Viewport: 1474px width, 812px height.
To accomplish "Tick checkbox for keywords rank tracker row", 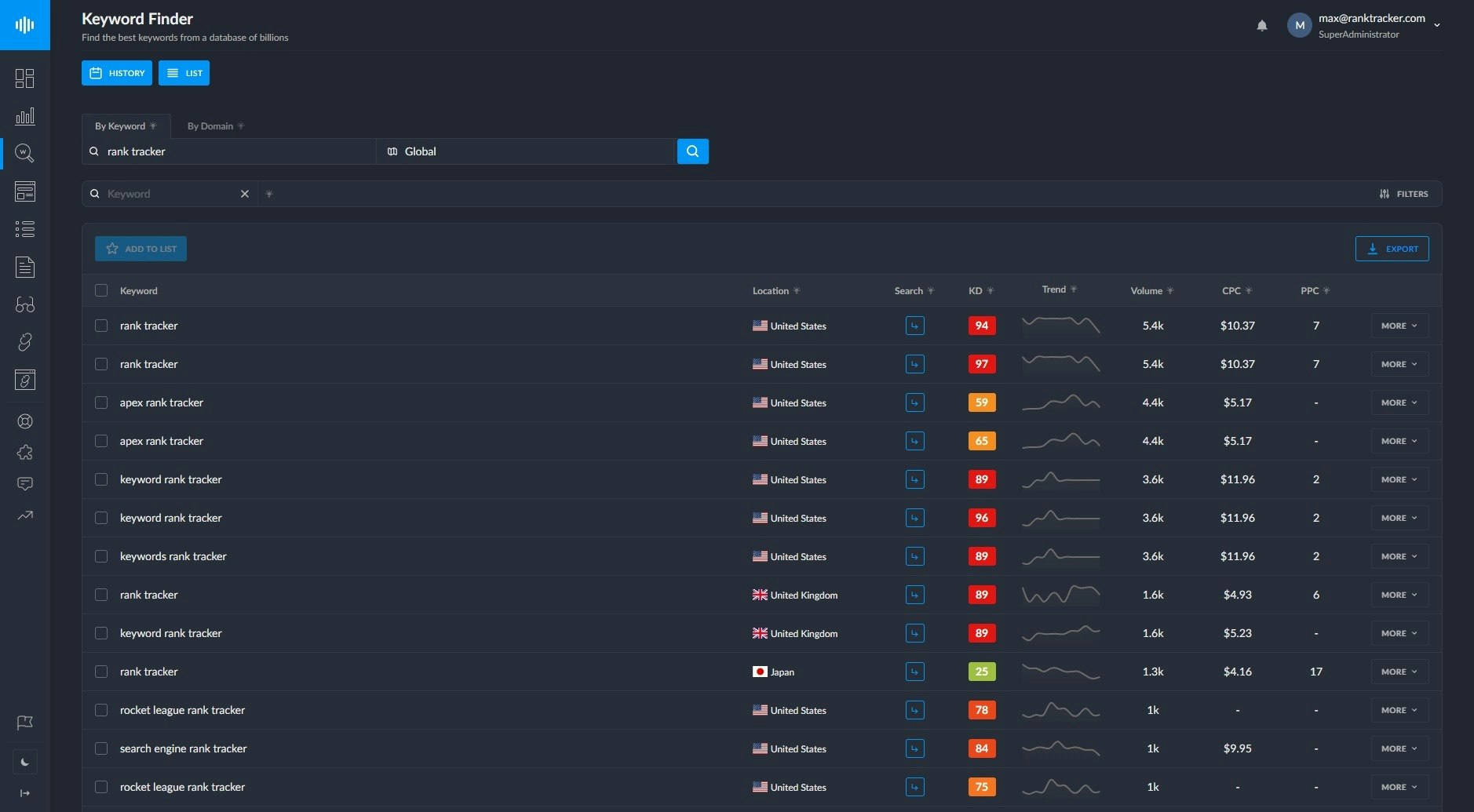I will click(x=101, y=556).
